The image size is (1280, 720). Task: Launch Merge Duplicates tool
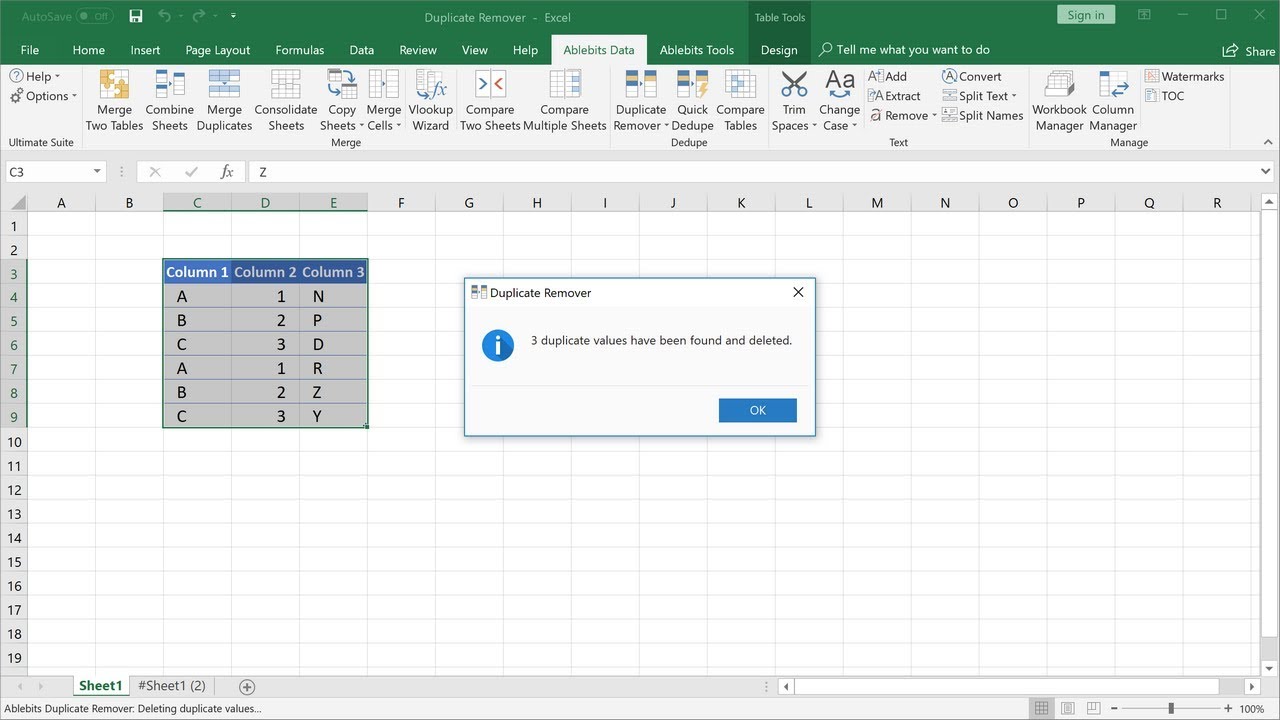(x=224, y=100)
